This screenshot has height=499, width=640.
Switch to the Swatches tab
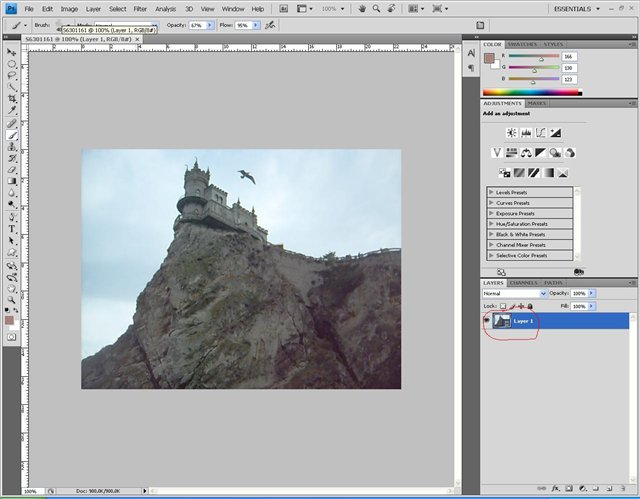click(x=522, y=44)
